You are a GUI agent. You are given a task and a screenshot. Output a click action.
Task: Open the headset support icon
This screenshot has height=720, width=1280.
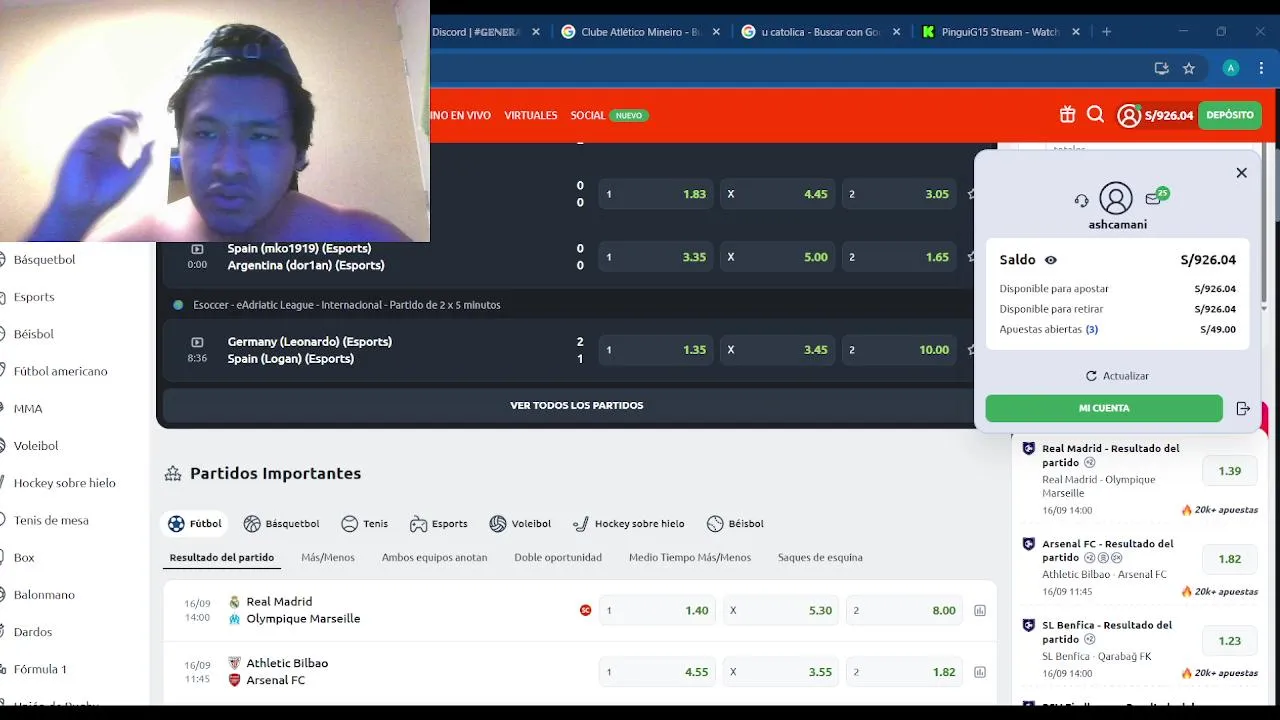click(x=1081, y=200)
